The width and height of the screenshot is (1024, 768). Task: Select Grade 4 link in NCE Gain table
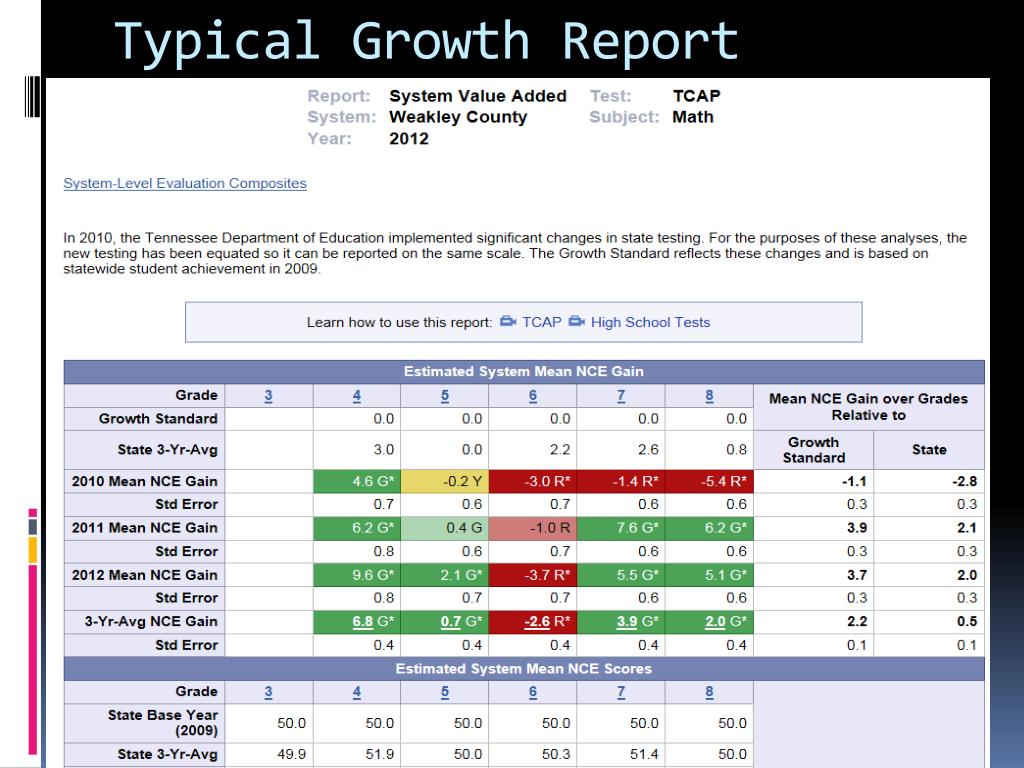coord(357,396)
